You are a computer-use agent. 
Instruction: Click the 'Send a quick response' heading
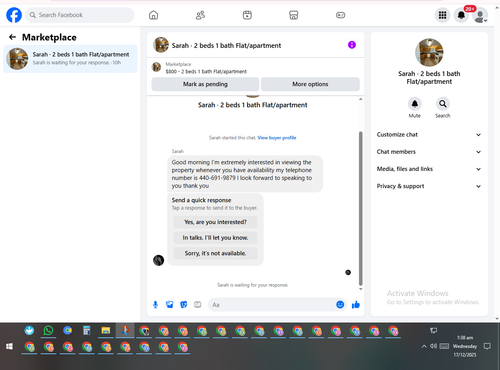(x=201, y=200)
